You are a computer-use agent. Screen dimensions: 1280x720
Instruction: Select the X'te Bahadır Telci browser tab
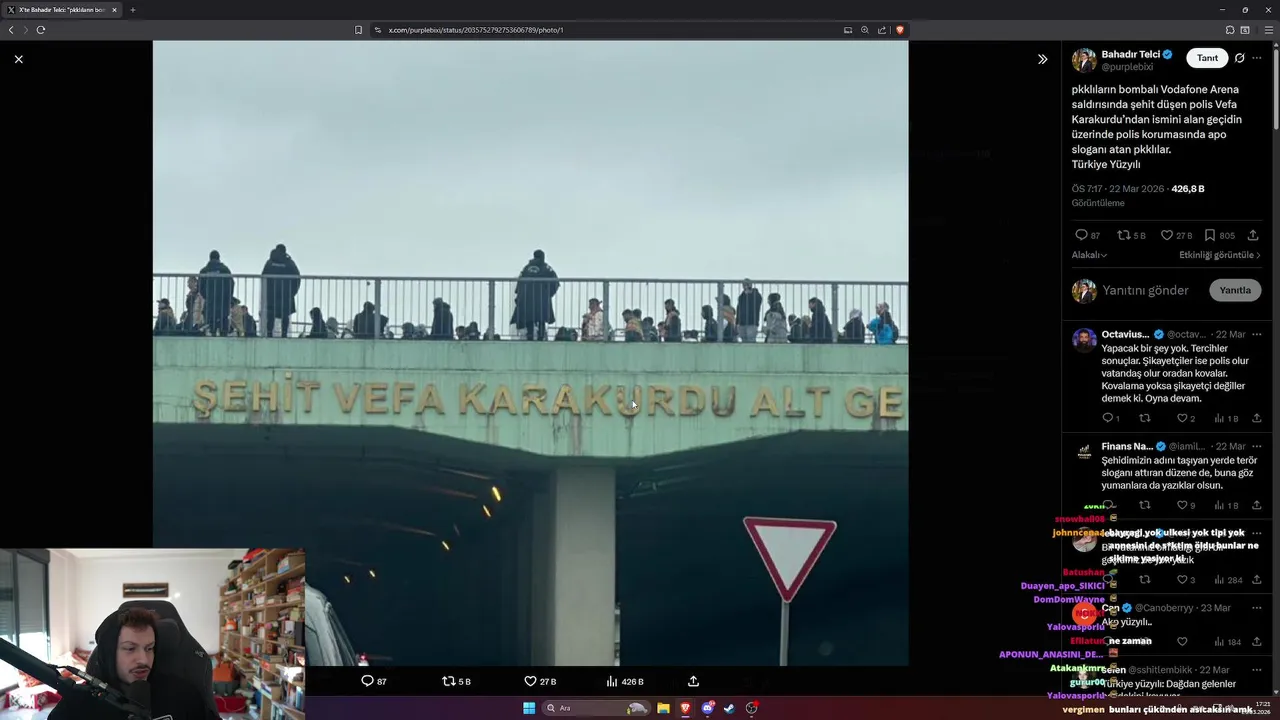point(62,10)
